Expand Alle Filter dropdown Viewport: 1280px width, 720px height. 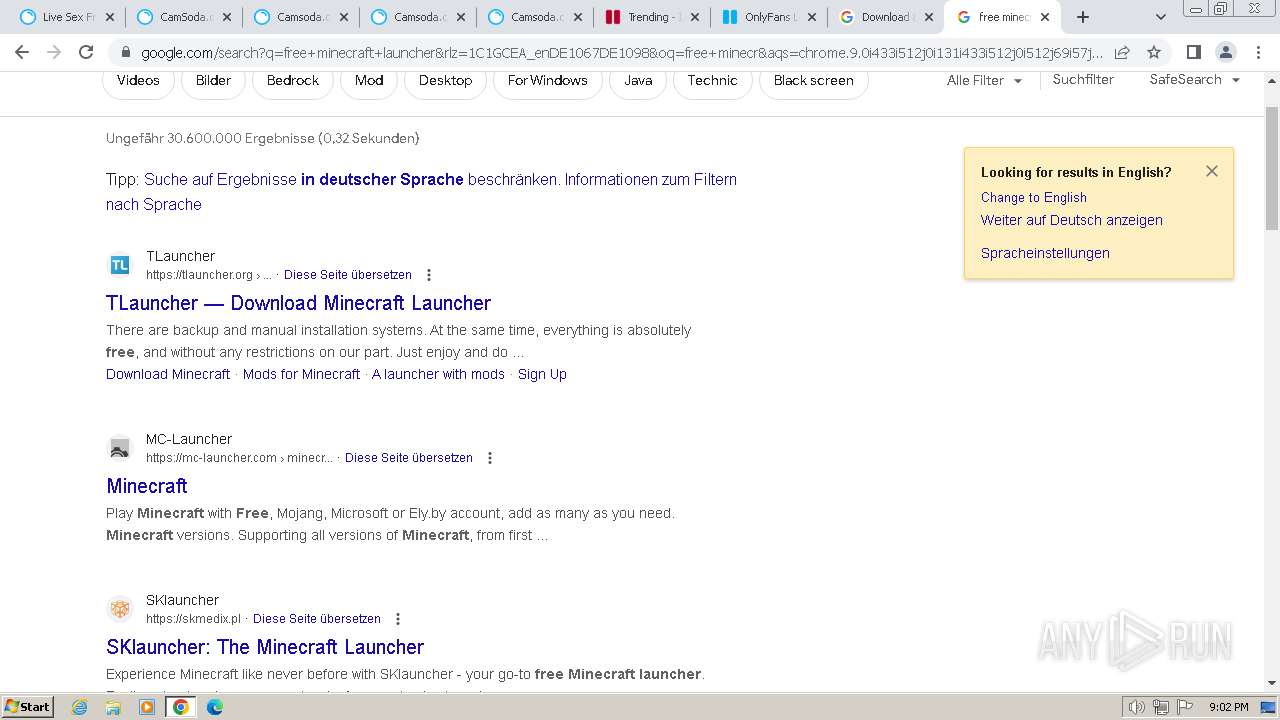pyautogui.click(x=984, y=80)
